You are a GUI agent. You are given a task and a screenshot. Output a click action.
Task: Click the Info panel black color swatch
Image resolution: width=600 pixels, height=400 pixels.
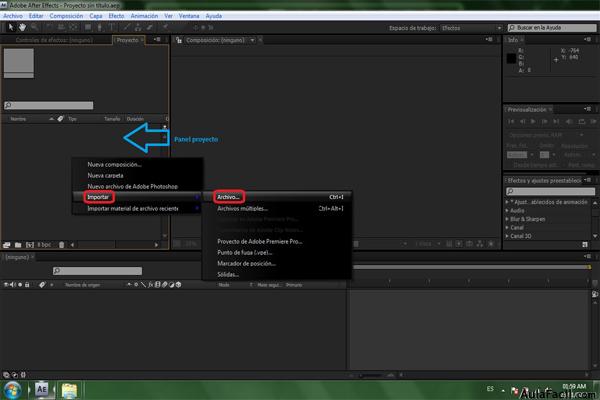pyautogui.click(x=511, y=58)
